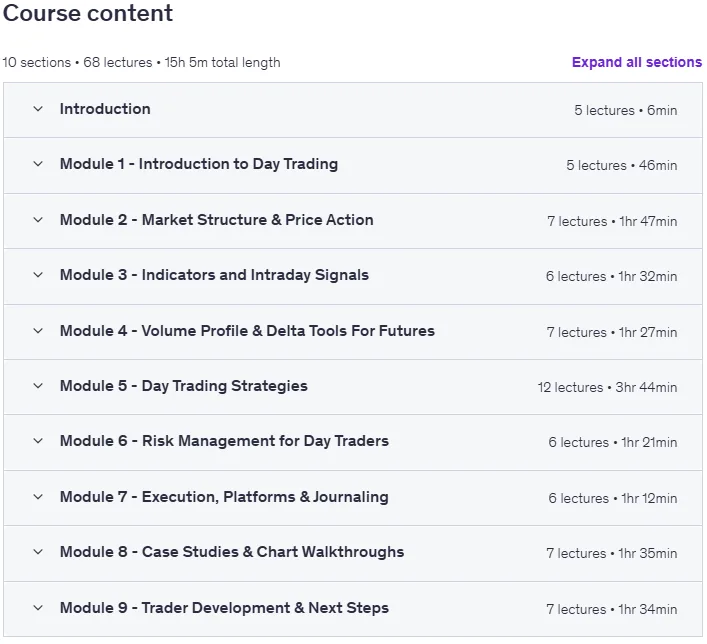
Task: Select Module 1 - Introduction to Day Trading
Action: 199,164
